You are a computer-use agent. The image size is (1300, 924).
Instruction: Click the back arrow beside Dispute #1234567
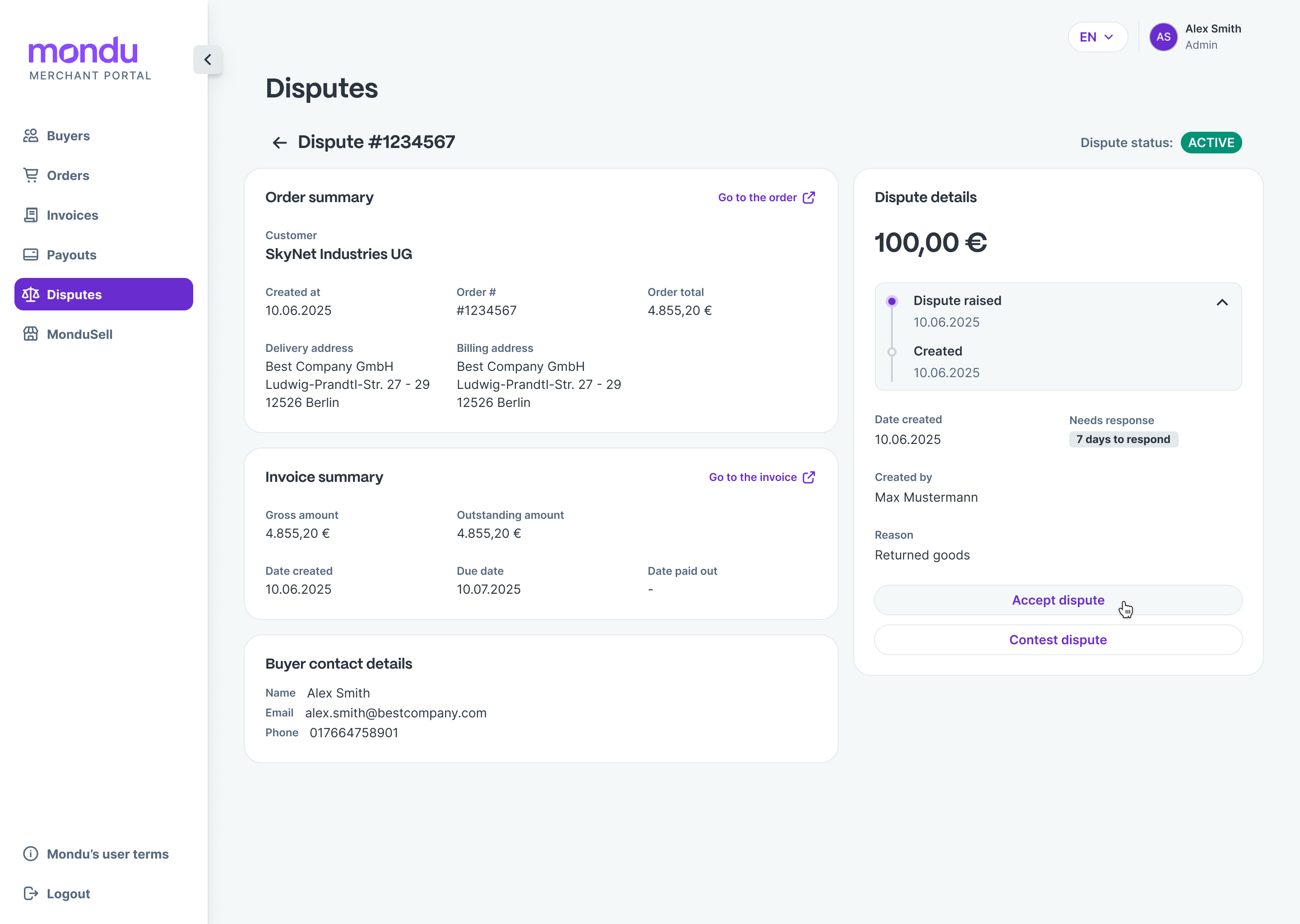point(279,142)
